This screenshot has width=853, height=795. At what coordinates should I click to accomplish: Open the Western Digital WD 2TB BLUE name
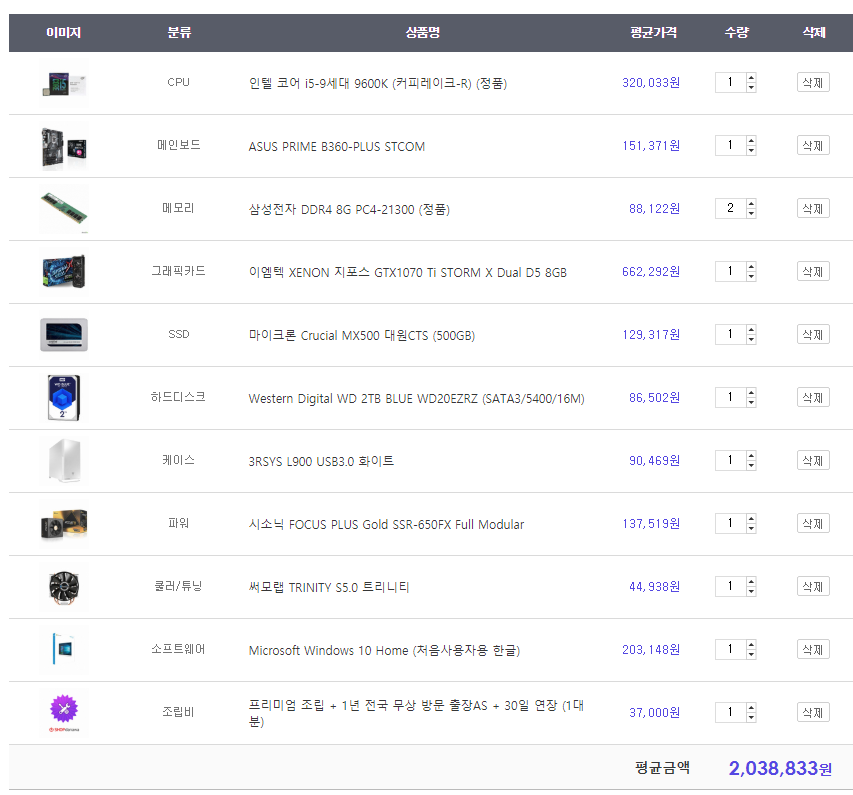(417, 398)
